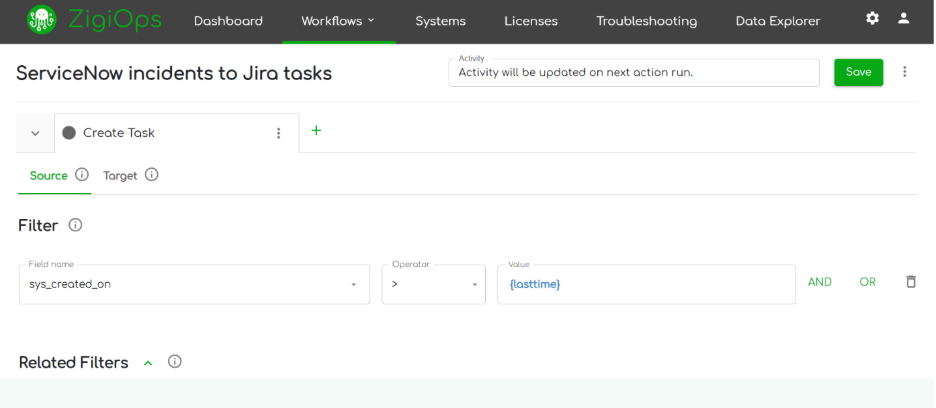The width and height of the screenshot is (936, 408).
Task: Switch to the Source tab
Action: click(x=48, y=176)
